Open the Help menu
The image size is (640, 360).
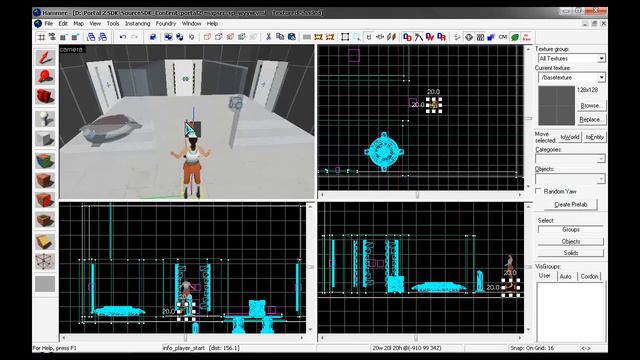tap(212, 24)
